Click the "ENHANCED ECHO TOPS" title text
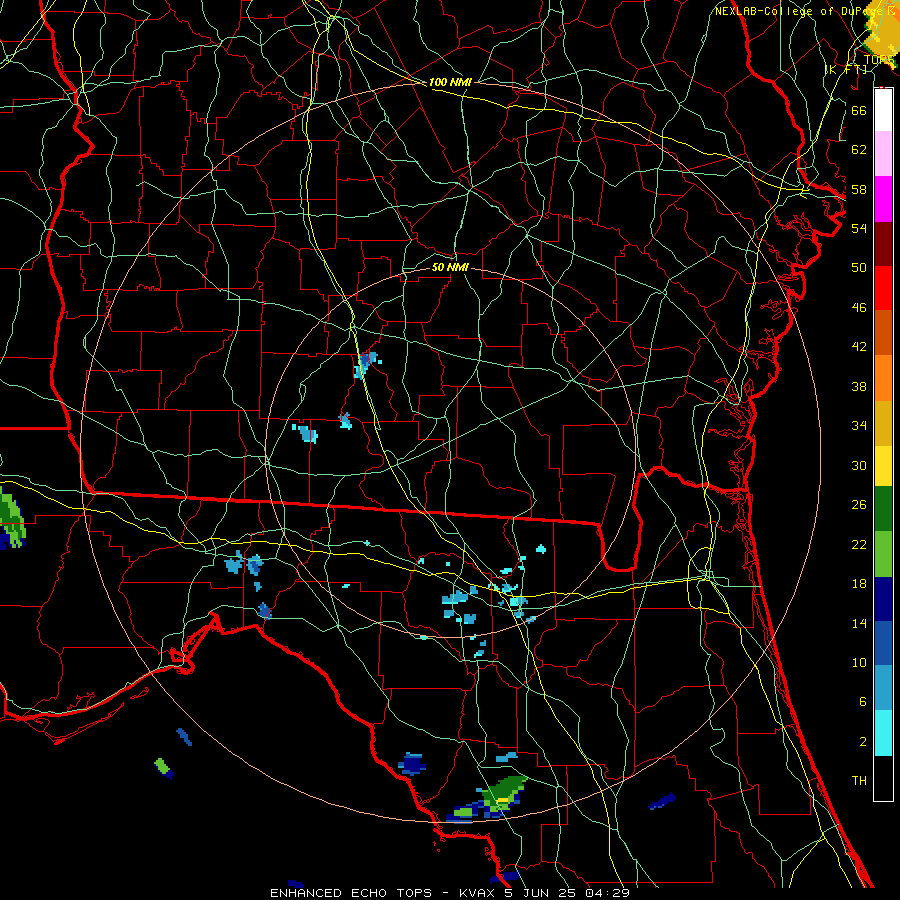Viewport: 900px width, 900px height. click(x=351, y=893)
